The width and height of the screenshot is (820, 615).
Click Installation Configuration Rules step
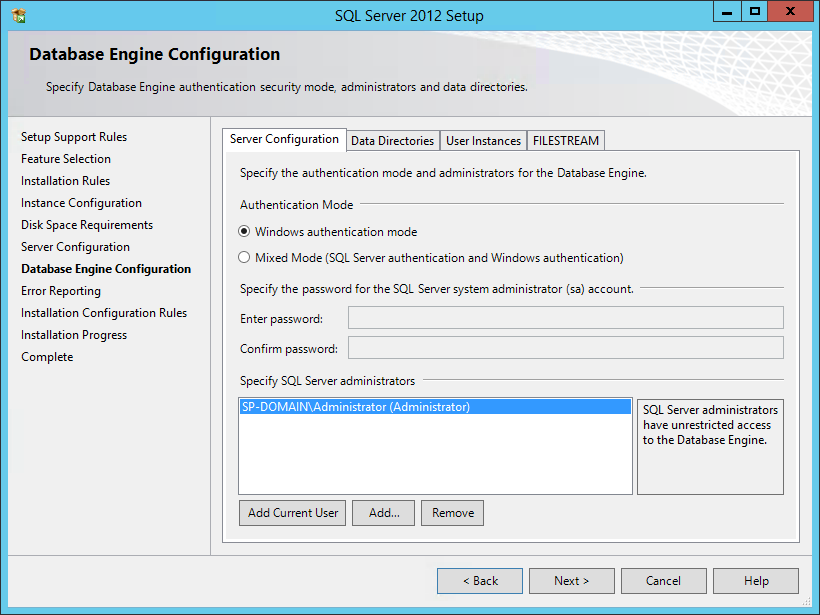click(104, 313)
